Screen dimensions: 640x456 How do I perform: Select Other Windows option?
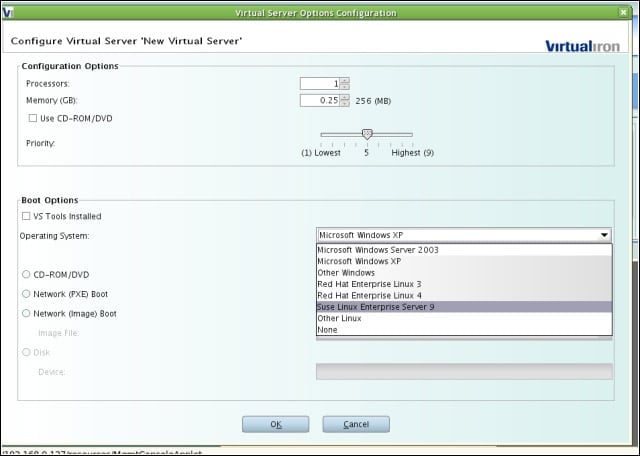point(464,273)
